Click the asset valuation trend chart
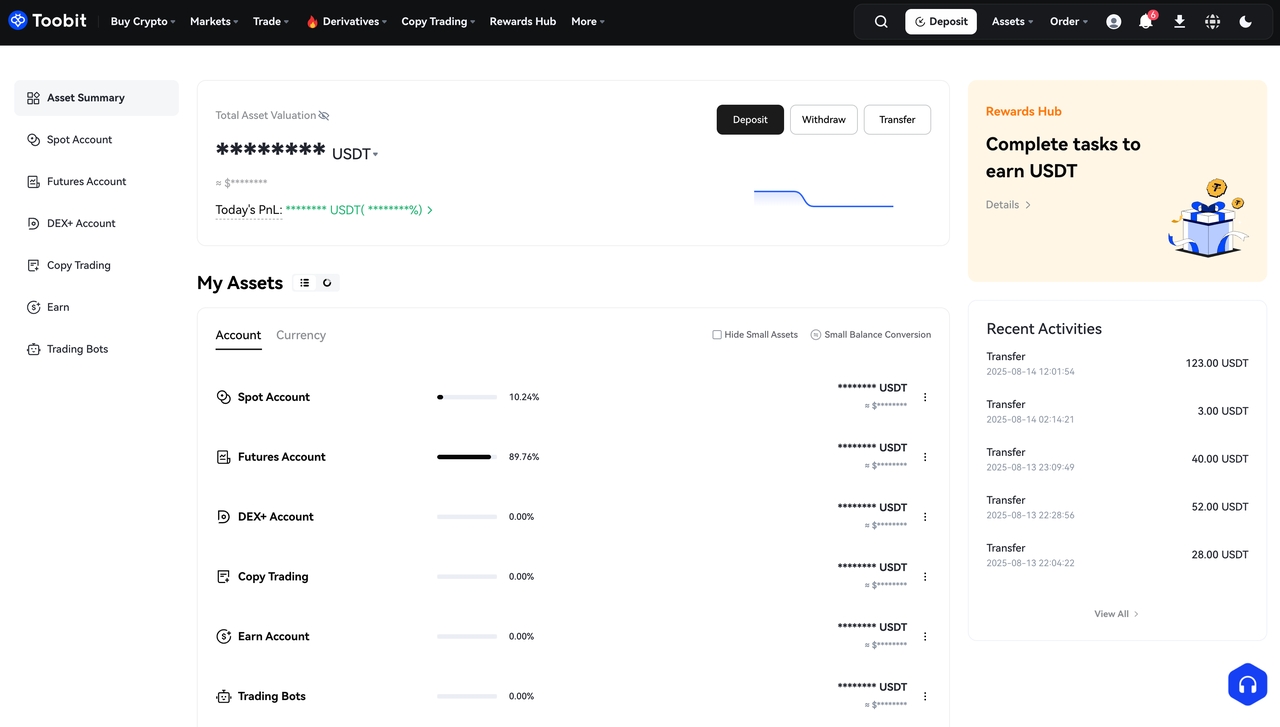 point(823,198)
